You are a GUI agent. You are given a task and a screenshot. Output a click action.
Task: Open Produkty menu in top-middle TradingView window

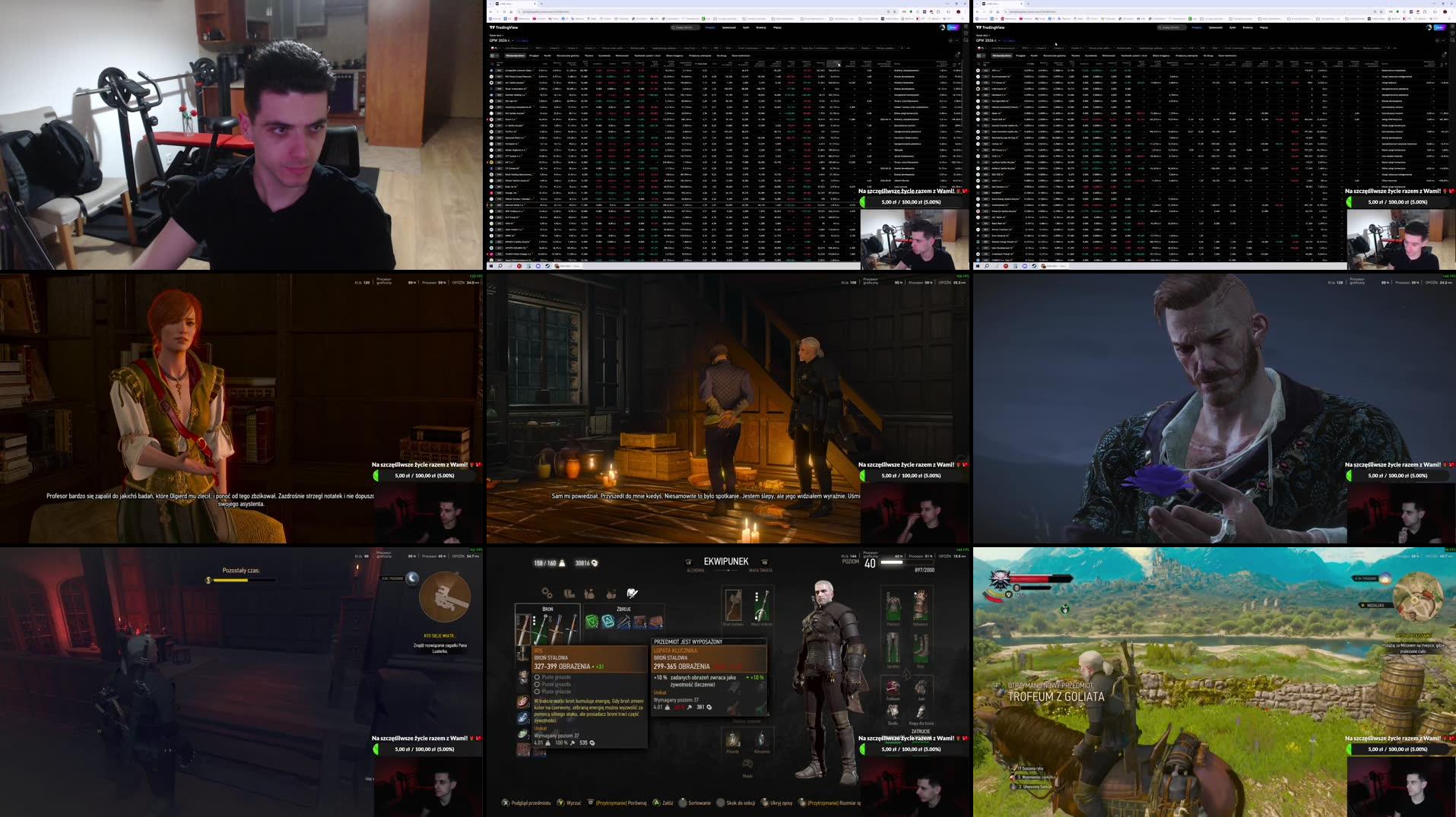[710, 27]
